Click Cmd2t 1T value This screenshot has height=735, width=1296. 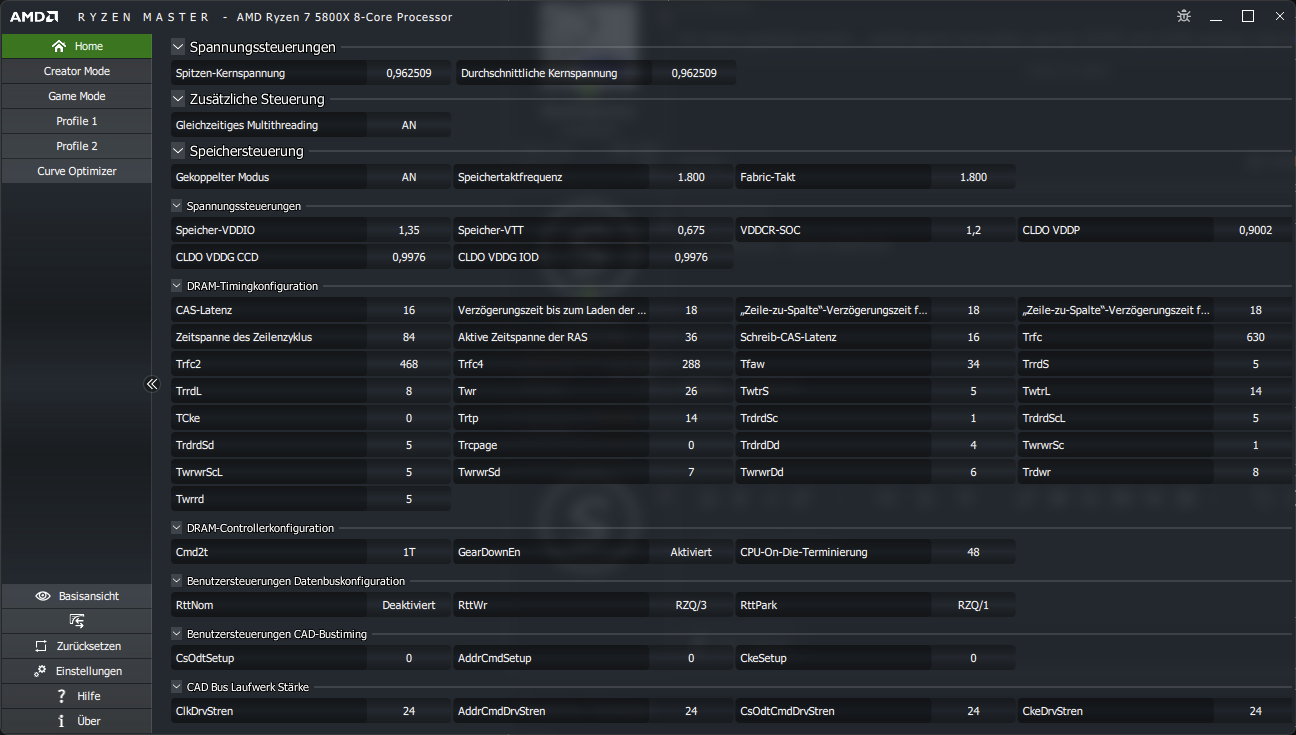pyautogui.click(x=409, y=552)
